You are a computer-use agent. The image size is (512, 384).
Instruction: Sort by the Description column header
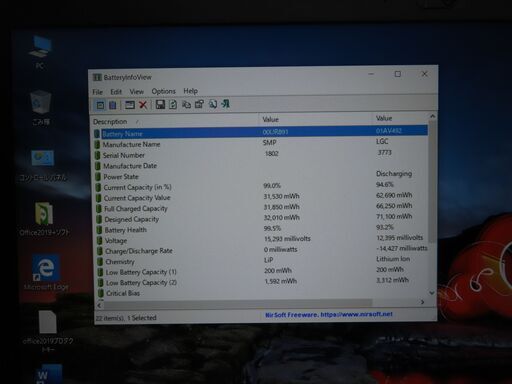pos(175,121)
